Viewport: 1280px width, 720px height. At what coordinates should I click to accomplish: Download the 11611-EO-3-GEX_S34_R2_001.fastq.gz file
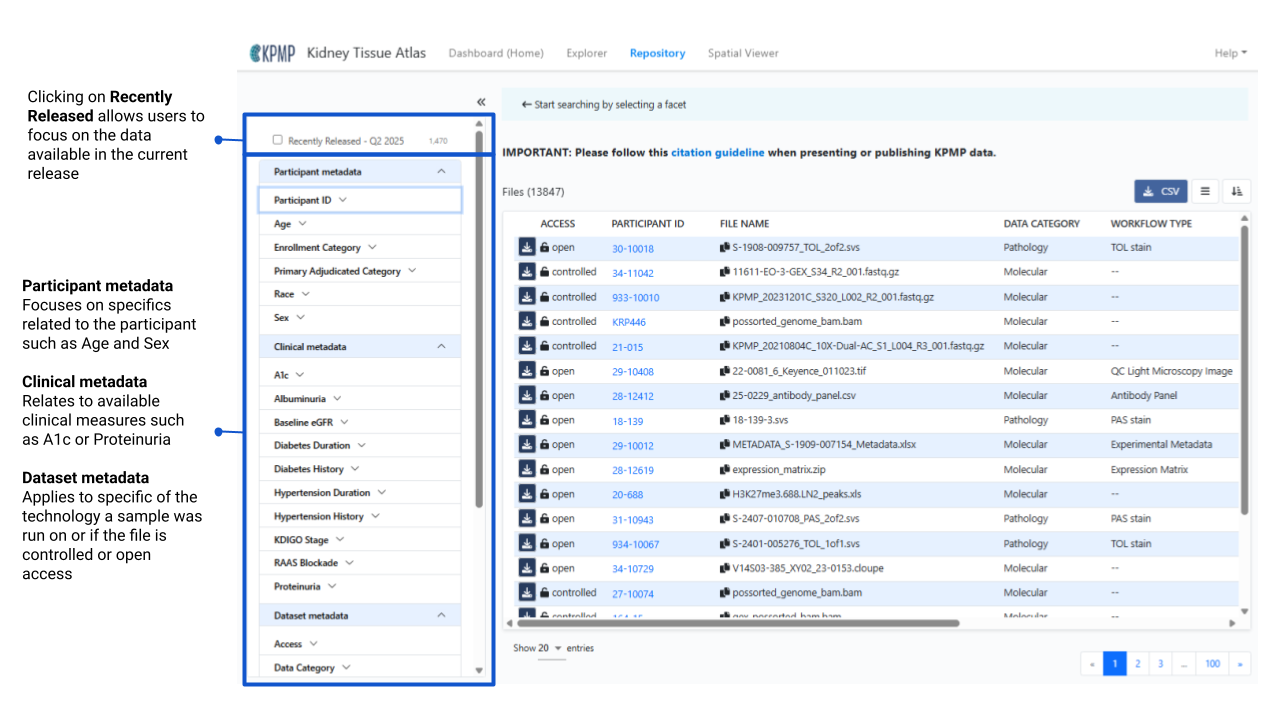(x=527, y=272)
